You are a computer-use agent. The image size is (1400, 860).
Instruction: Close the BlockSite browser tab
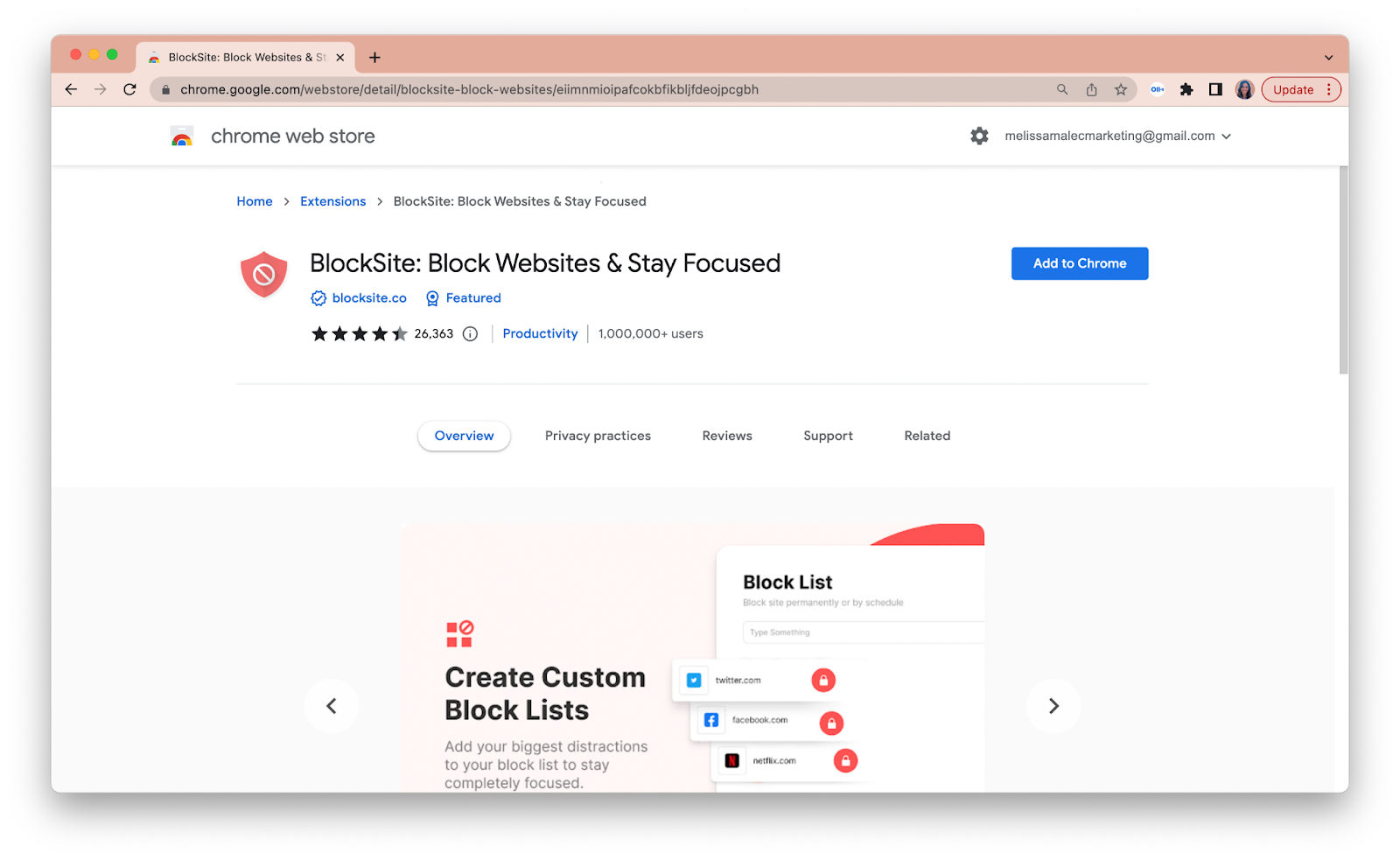coord(340,58)
